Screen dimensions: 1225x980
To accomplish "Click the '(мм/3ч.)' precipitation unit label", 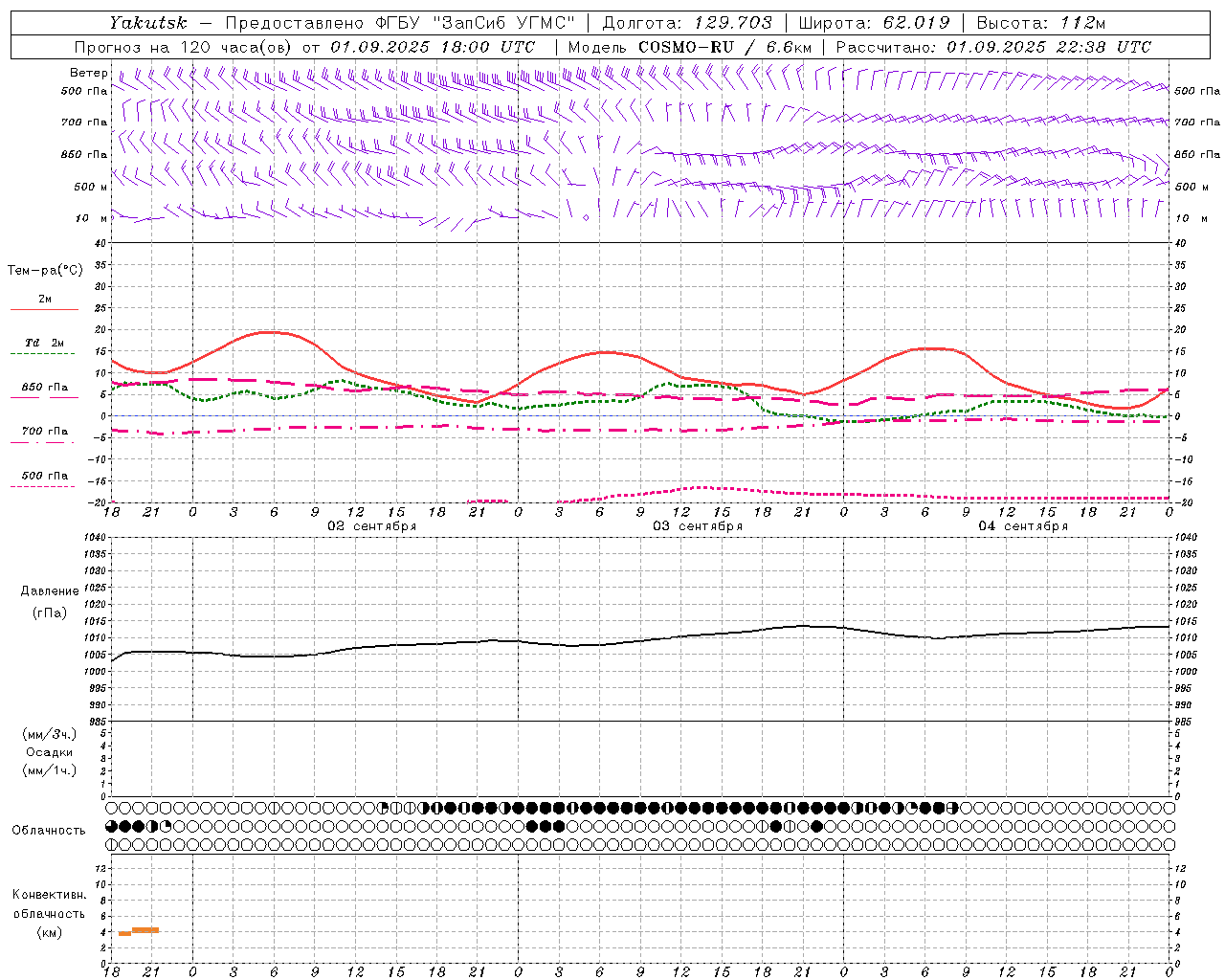I will click(x=50, y=734).
